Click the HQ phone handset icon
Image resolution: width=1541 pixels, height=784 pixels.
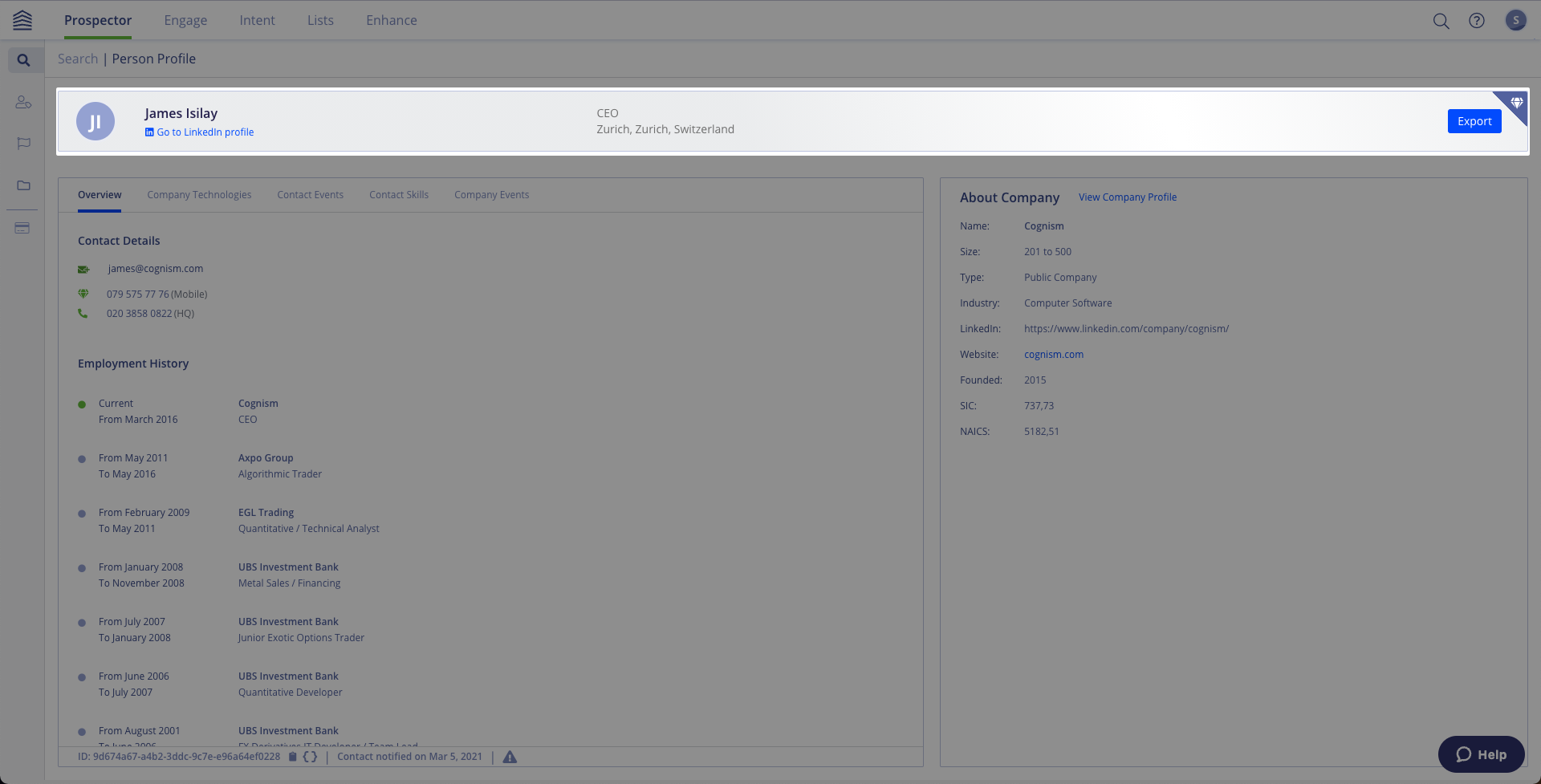tap(83, 314)
